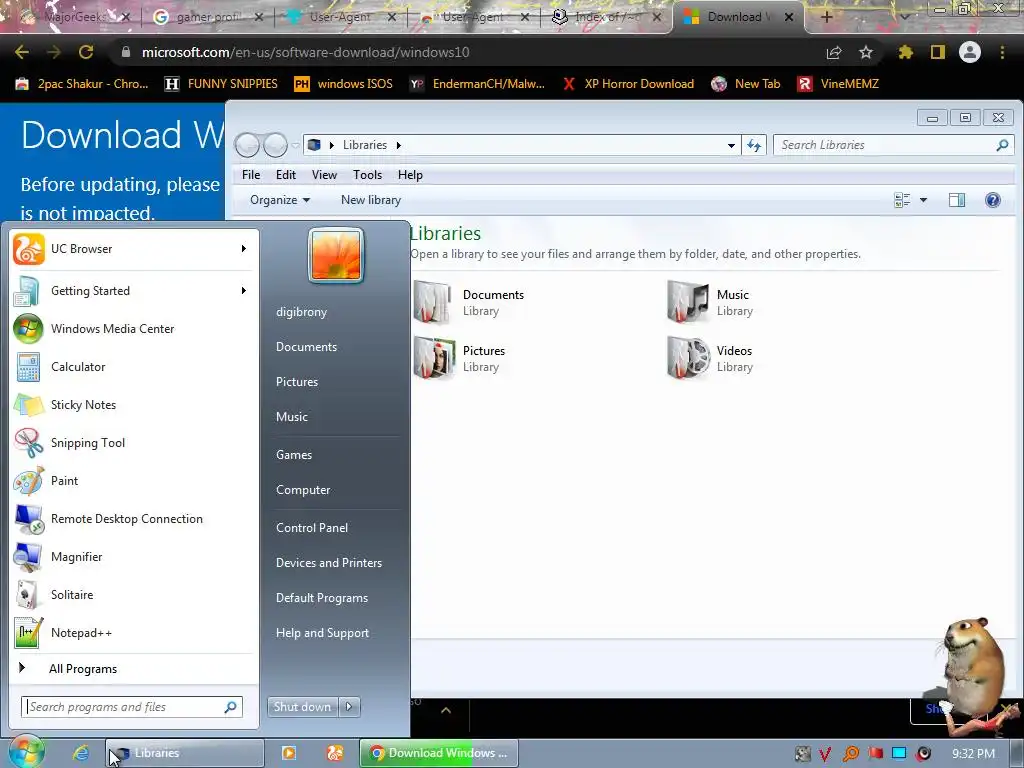
Task: Open UC Browser from Start menu
Action: pyautogui.click(x=134, y=249)
